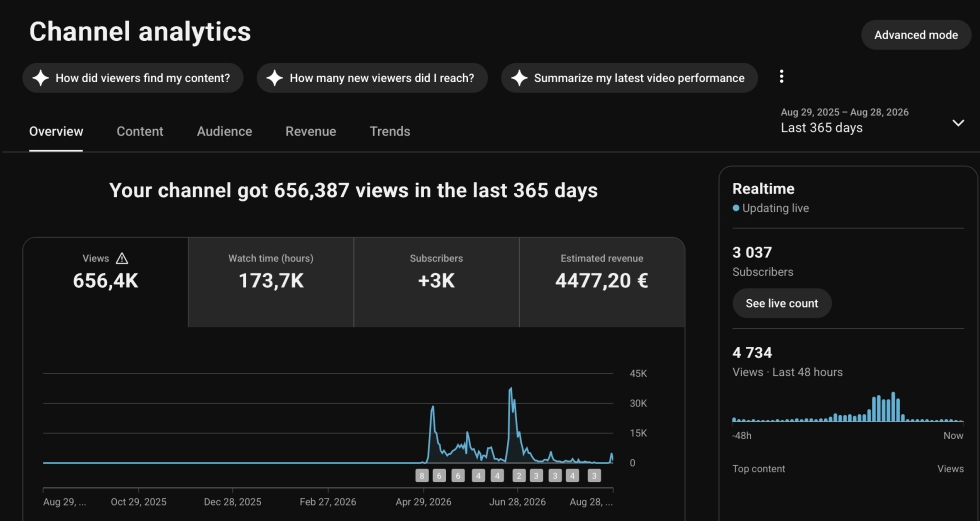Select the last video marker badge labeled 3
The image size is (980, 521).
[x=594, y=476]
